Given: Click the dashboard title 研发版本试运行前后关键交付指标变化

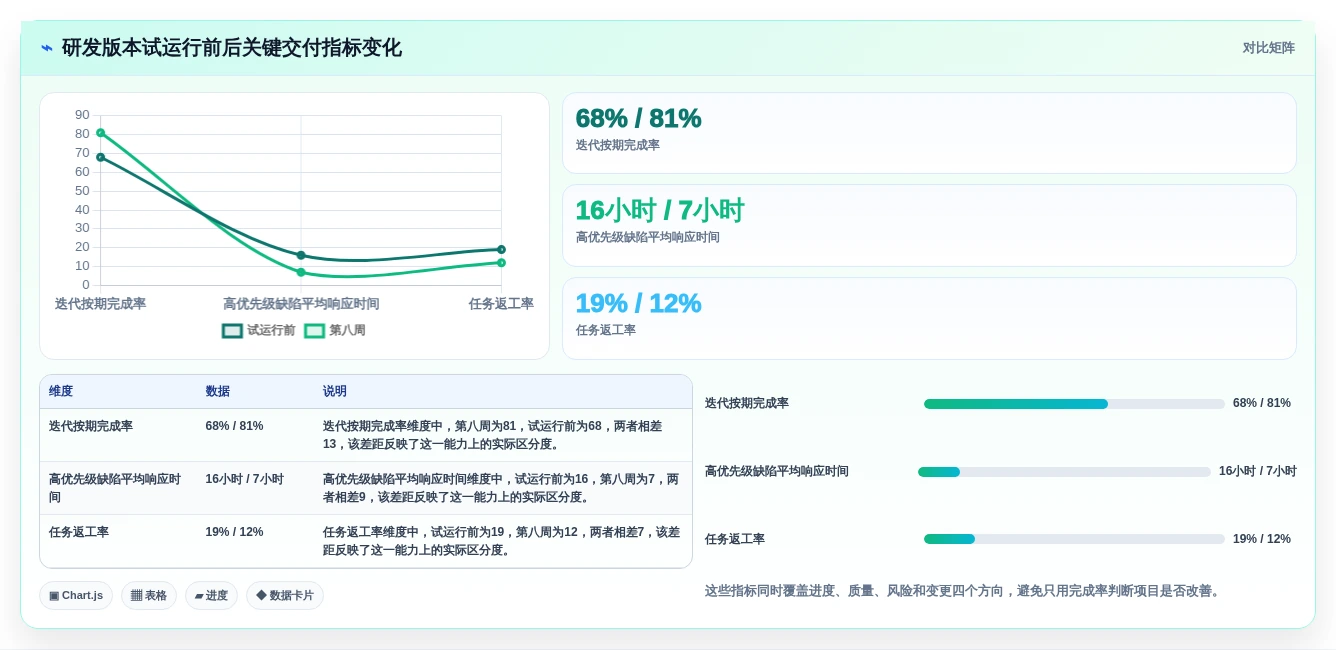Looking at the screenshot, I should coord(232,48).
